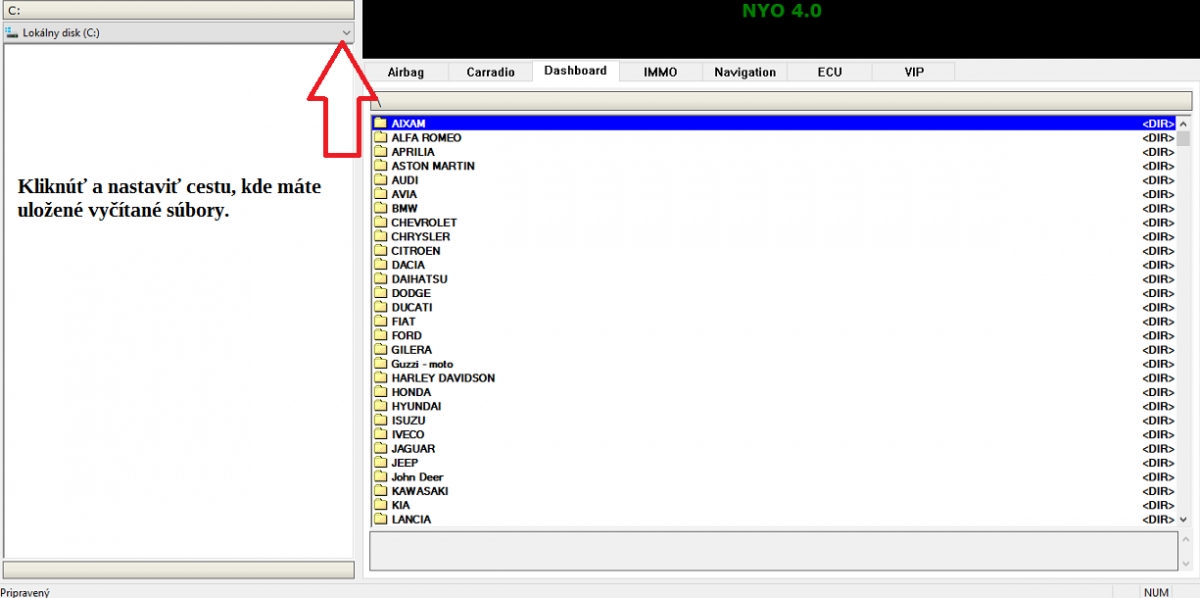Click the FORD folder icon

pos(380,336)
